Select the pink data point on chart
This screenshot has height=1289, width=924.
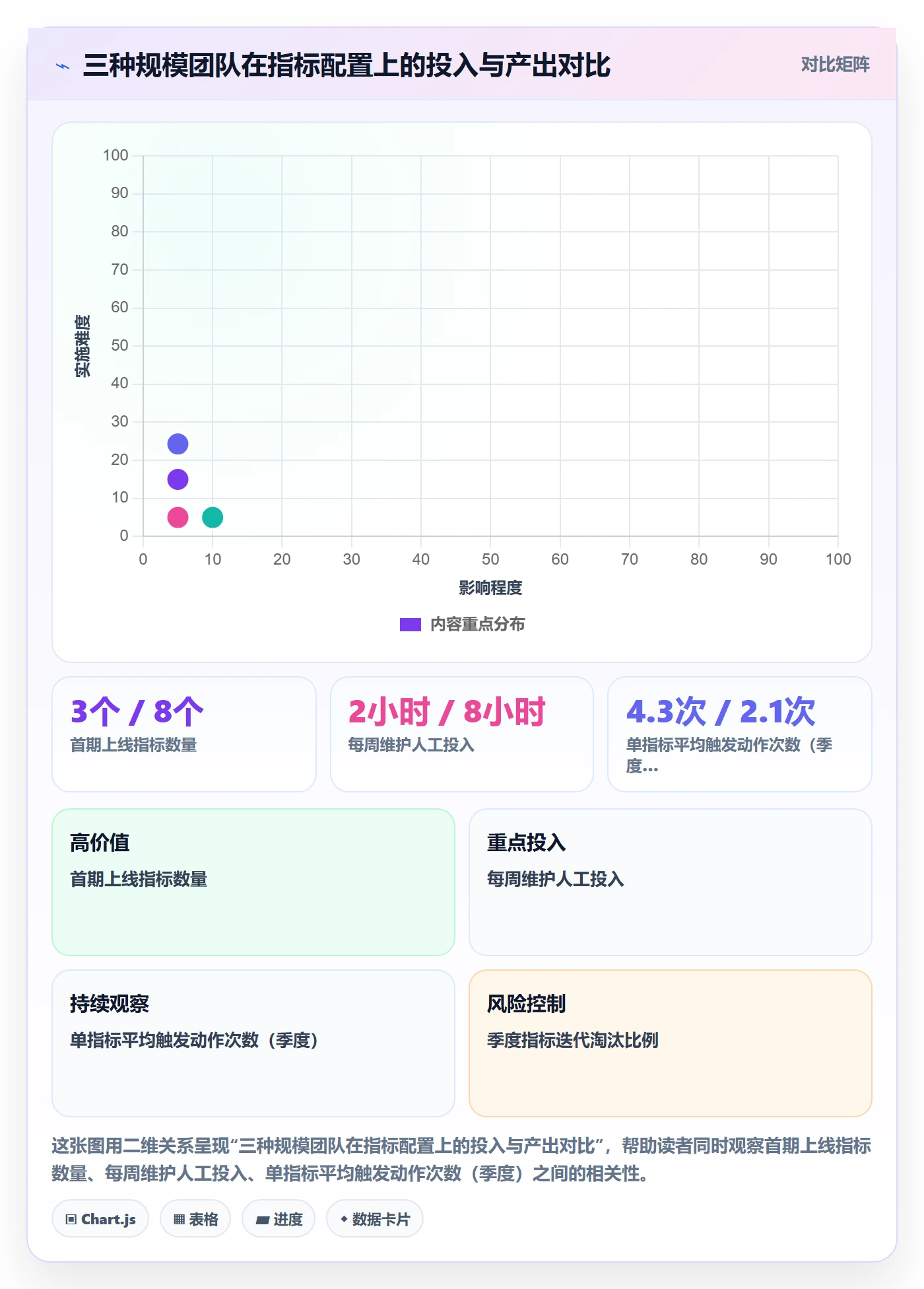click(x=178, y=517)
